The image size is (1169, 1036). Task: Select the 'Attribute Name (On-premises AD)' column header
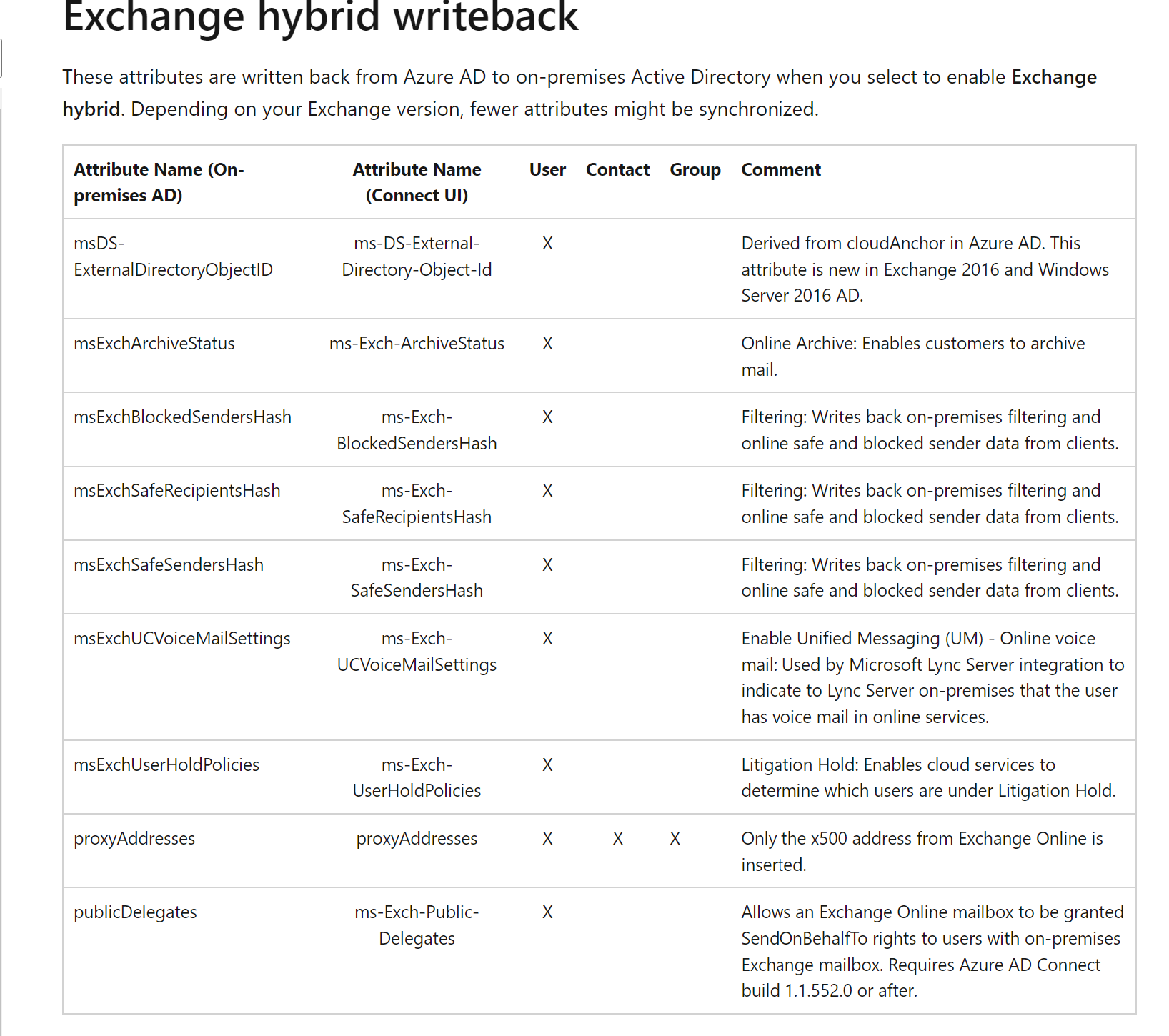point(159,182)
